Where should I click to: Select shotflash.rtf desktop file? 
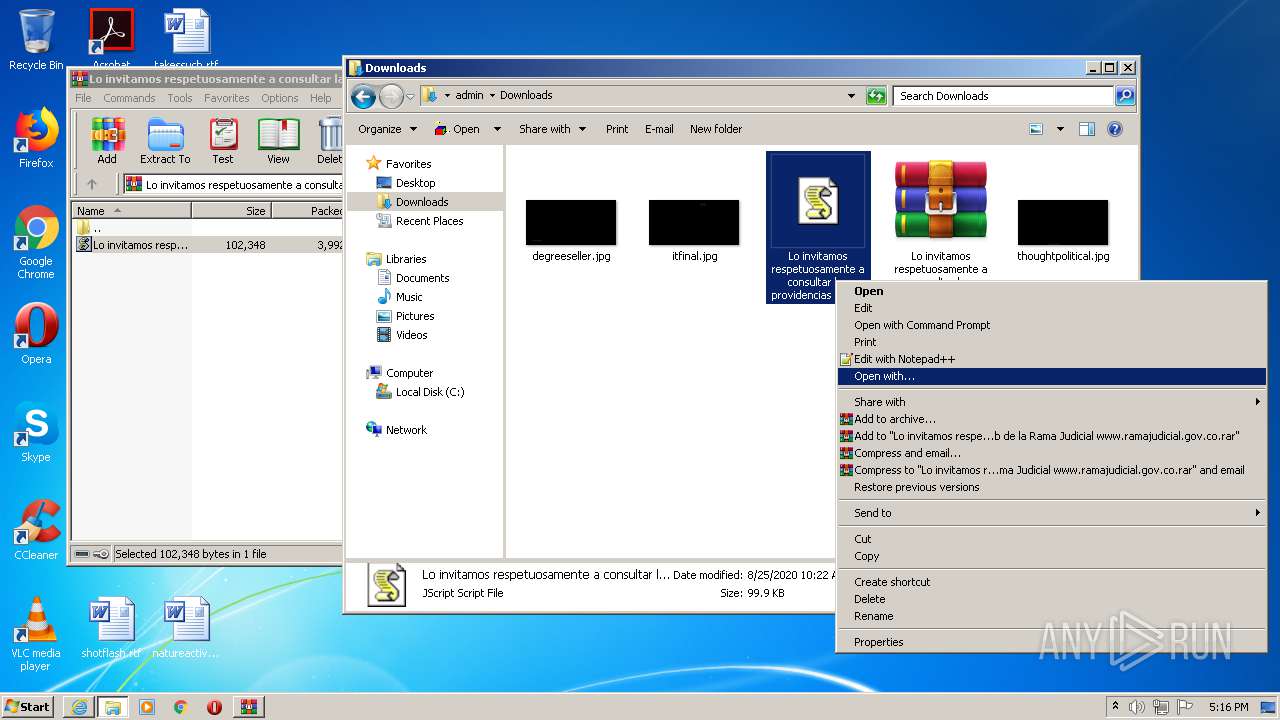click(110, 628)
